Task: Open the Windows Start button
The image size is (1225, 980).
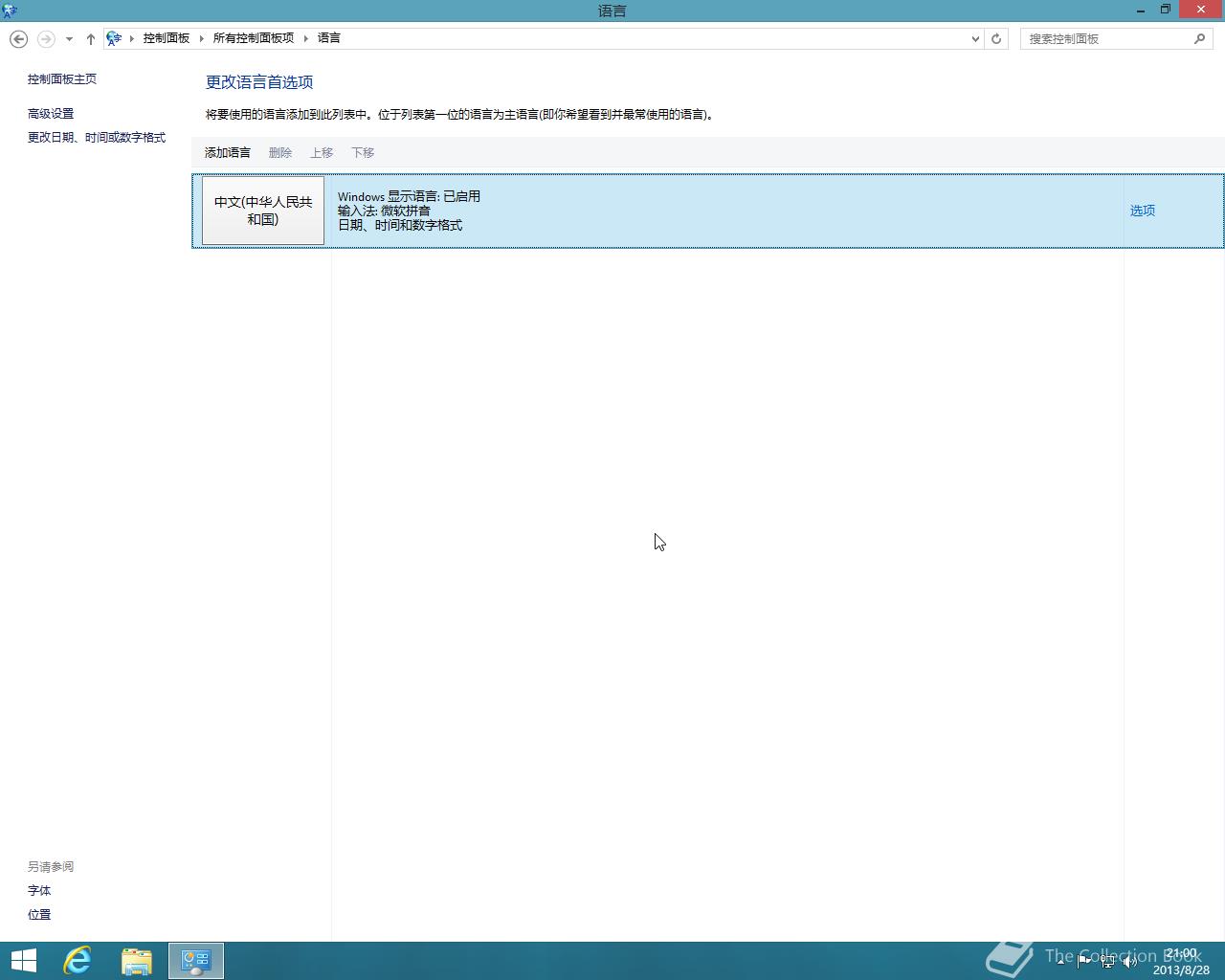Action: (24, 961)
